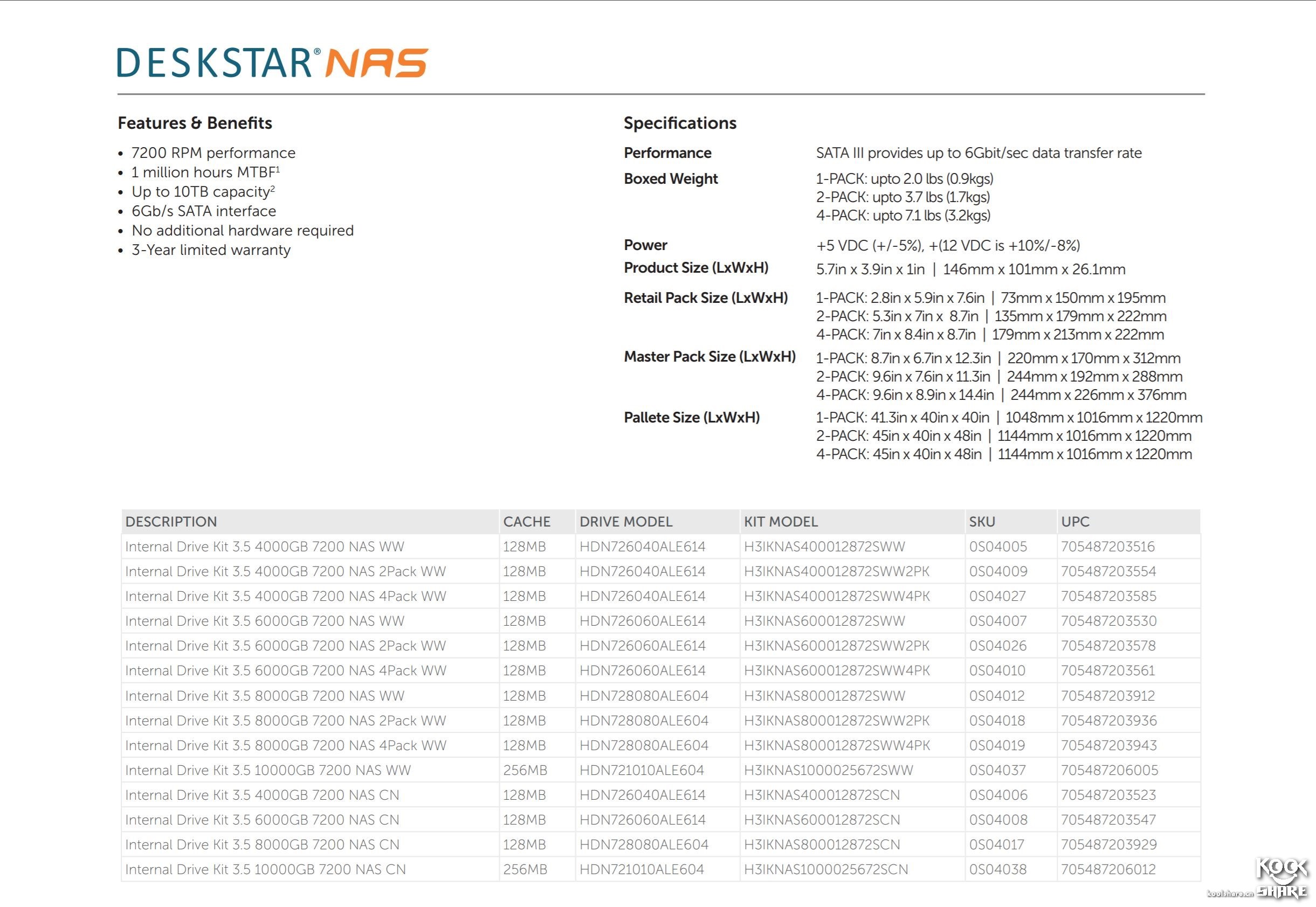Image resolution: width=1316 pixels, height=907 pixels.
Task: Click the 7200 RPM performance bullet
Action: [x=213, y=153]
